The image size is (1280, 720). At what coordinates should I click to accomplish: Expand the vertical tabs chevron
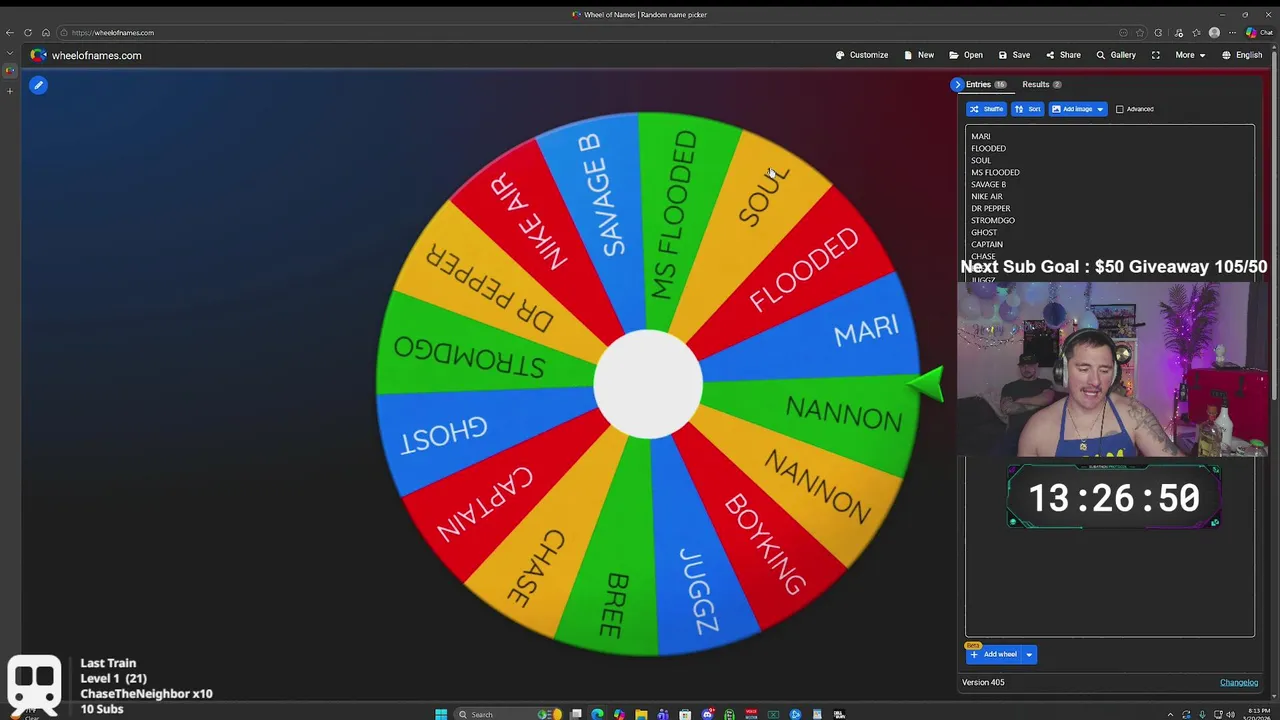pyautogui.click(x=10, y=54)
